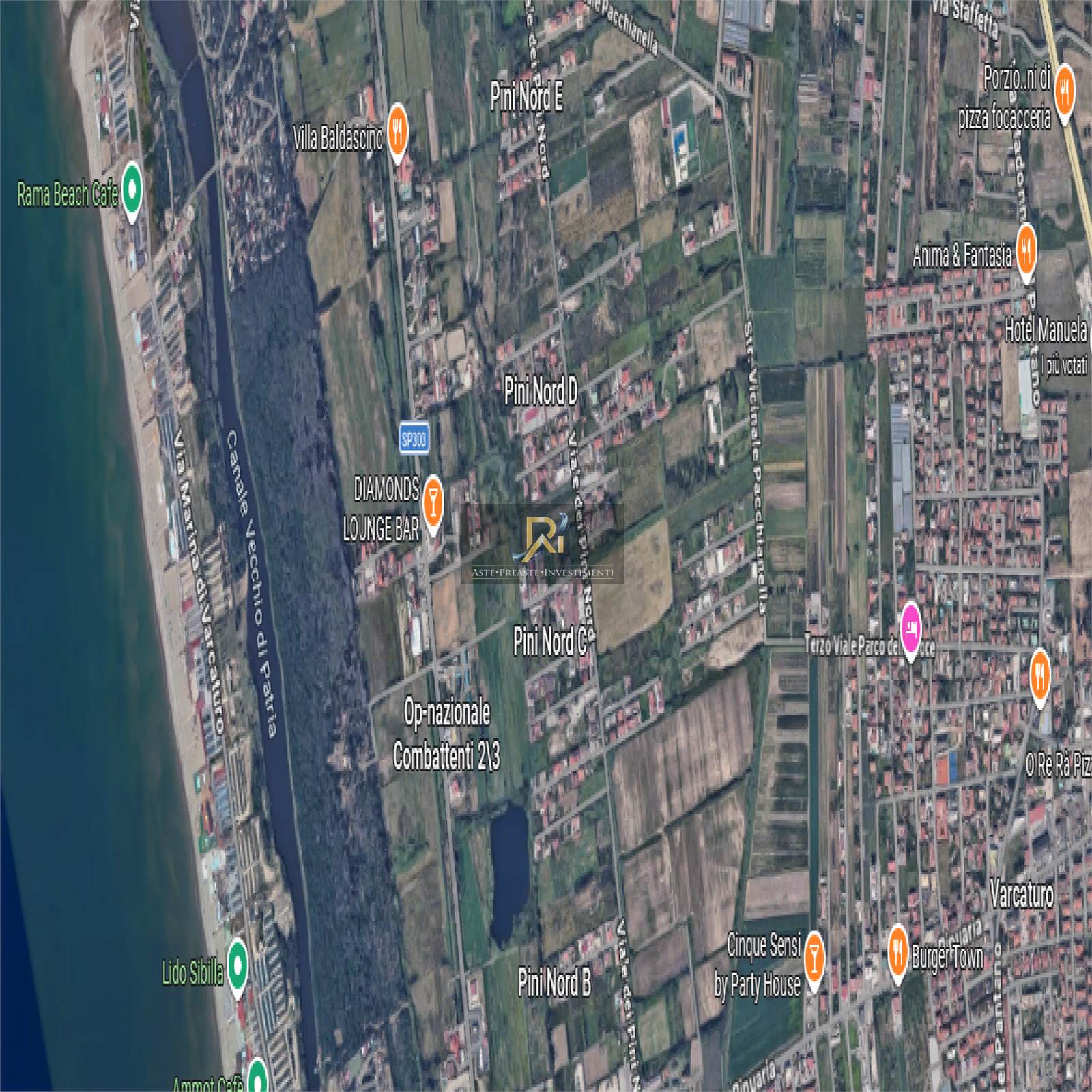The width and height of the screenshot is (1092, 1092).
Task: Open the Porzio..ni di pizza focacceria pin
Action: (1063, 90)
